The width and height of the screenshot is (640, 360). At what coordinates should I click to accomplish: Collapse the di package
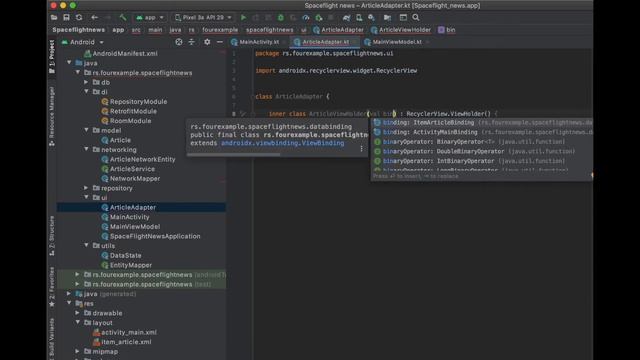pyautogui.click(x=86, y=92)
